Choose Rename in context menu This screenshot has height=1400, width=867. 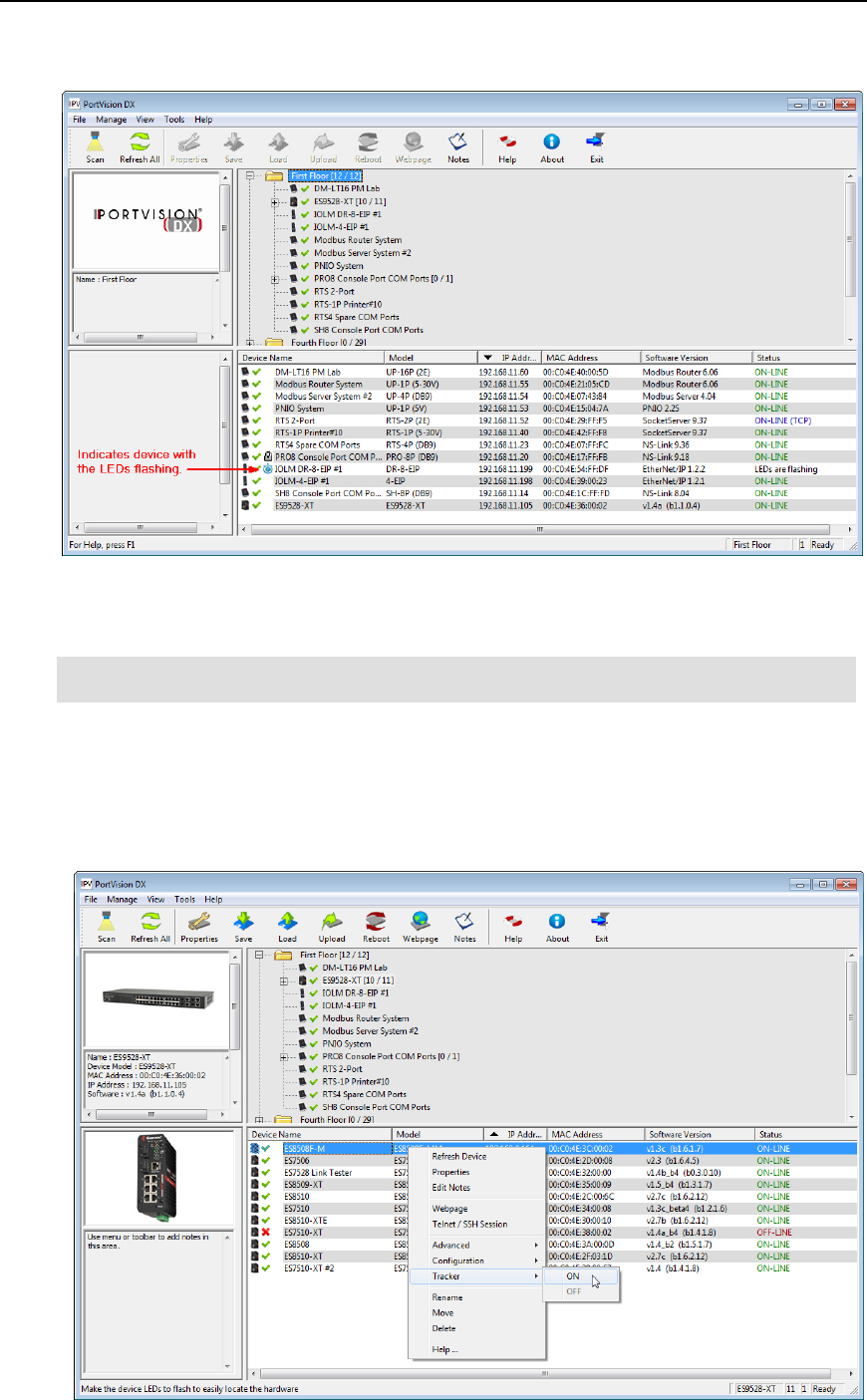point(477,1297)
